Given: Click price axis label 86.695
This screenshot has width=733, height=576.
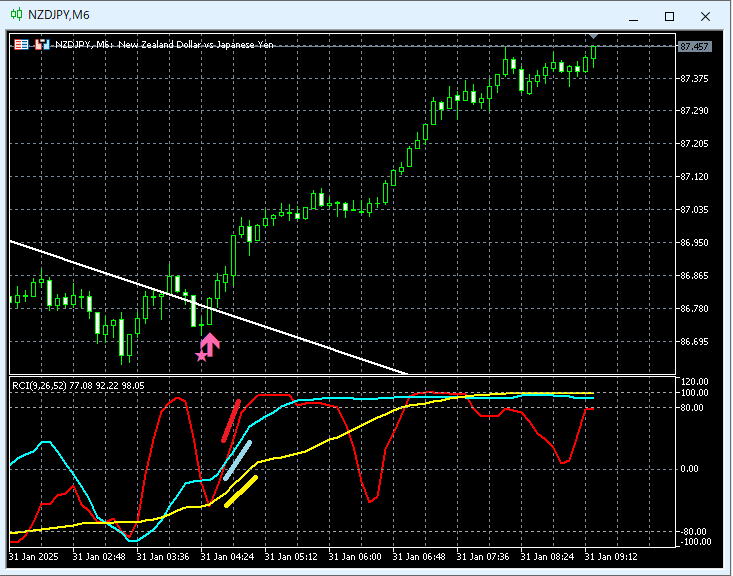Looking at the screenshot, I should tap(694, 342).
